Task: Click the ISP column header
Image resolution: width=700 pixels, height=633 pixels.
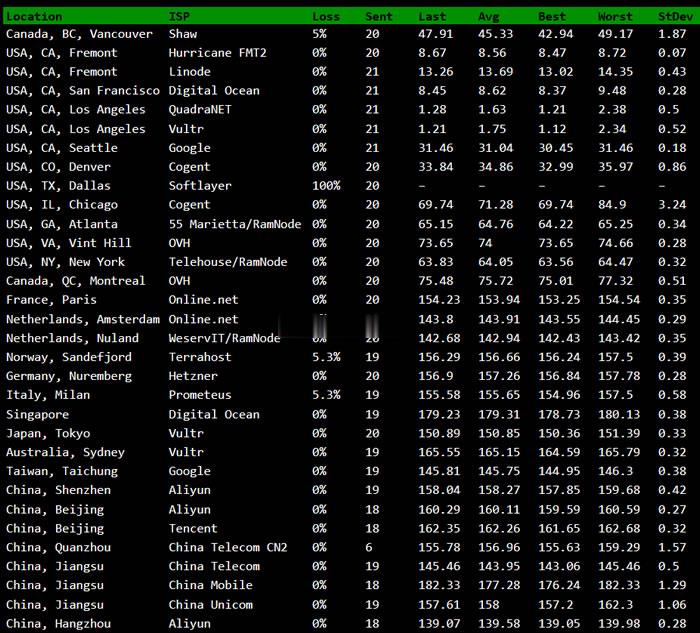Action: click(x=179, y=17)
